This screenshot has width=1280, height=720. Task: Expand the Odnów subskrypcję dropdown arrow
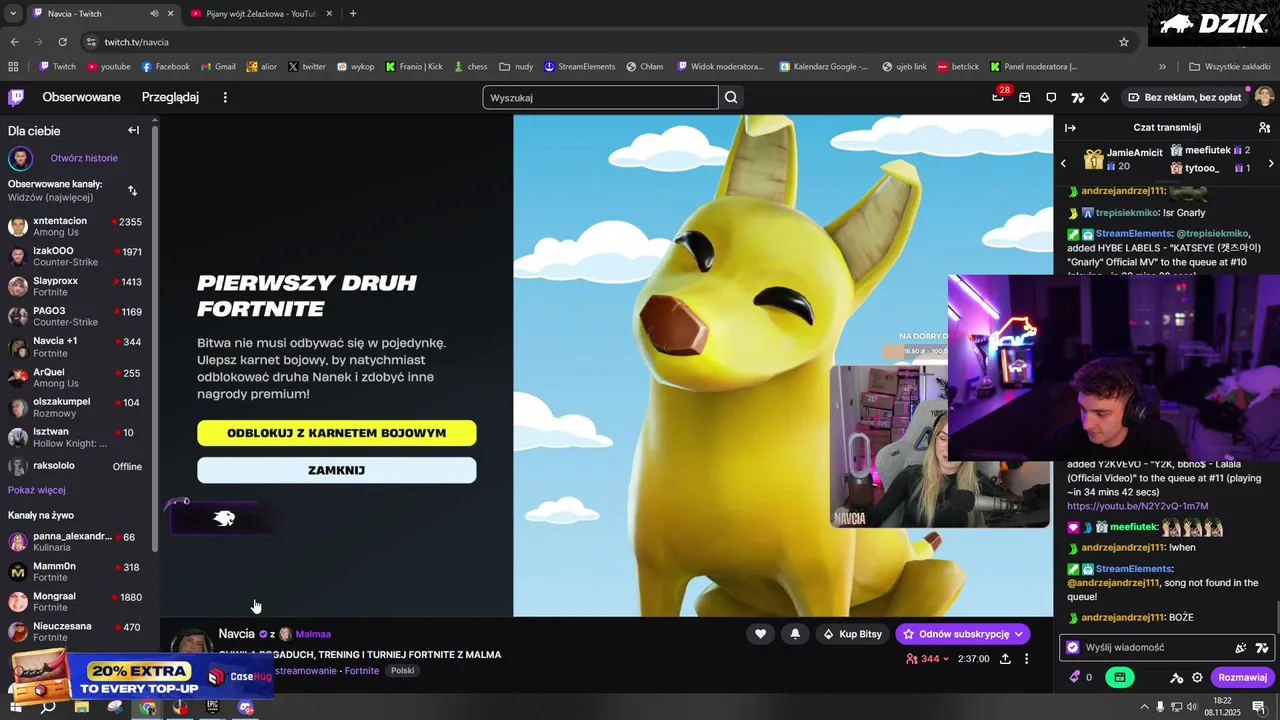1019,634
